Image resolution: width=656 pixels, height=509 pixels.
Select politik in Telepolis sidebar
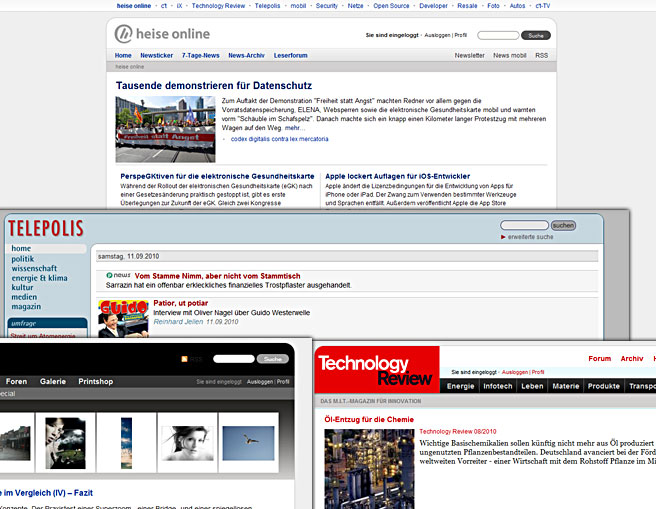(23, 259)
